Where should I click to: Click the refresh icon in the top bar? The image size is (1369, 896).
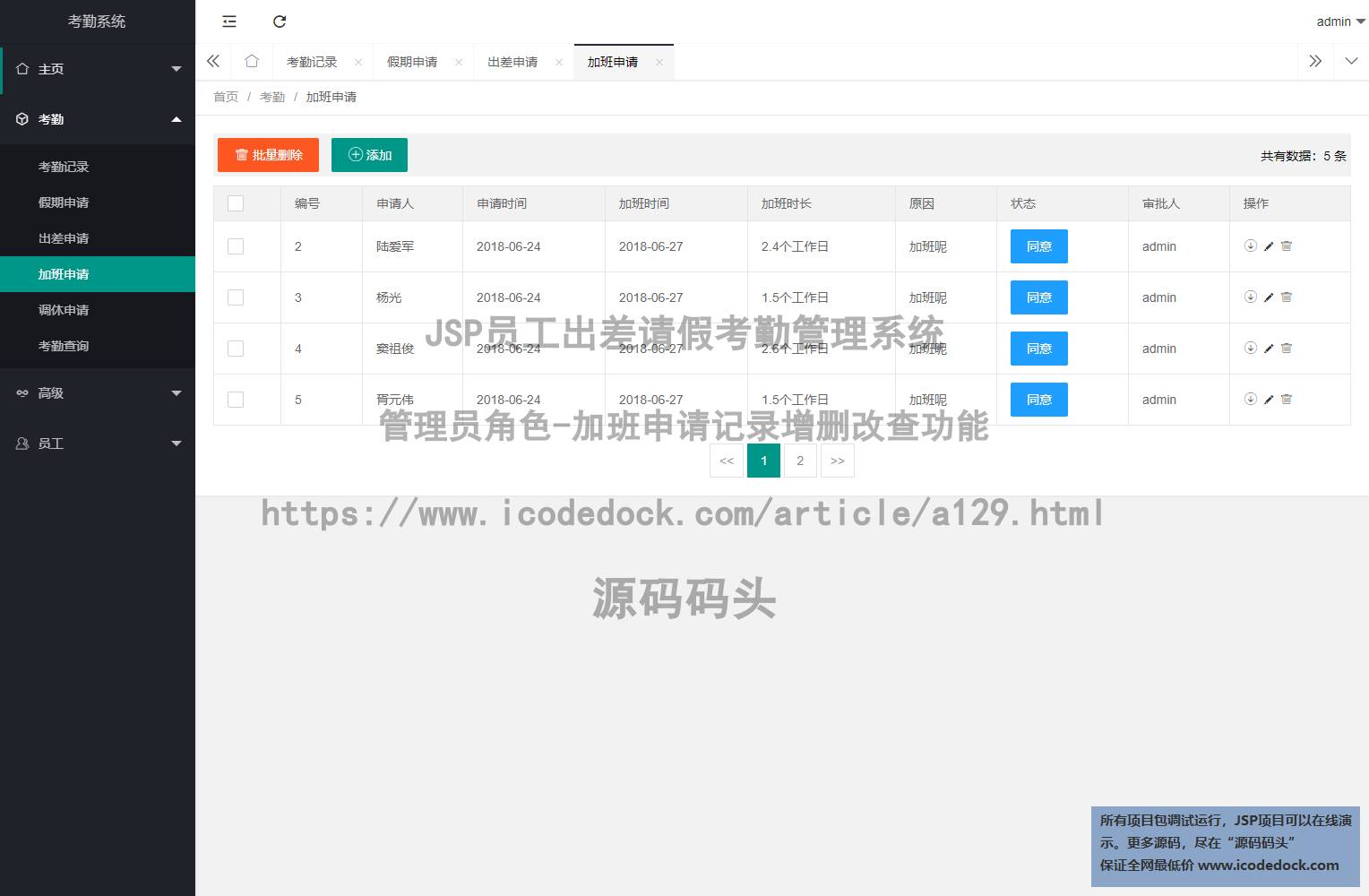pyautogui.click(x=280, y=22)
